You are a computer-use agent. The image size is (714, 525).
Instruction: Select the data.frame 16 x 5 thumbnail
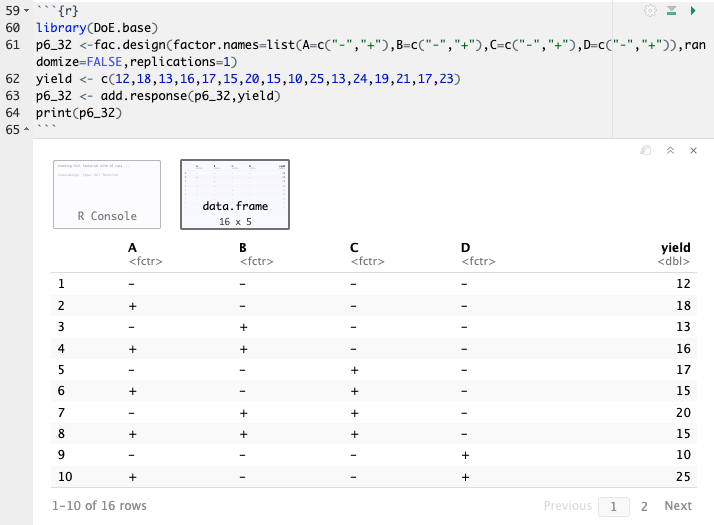235,194
